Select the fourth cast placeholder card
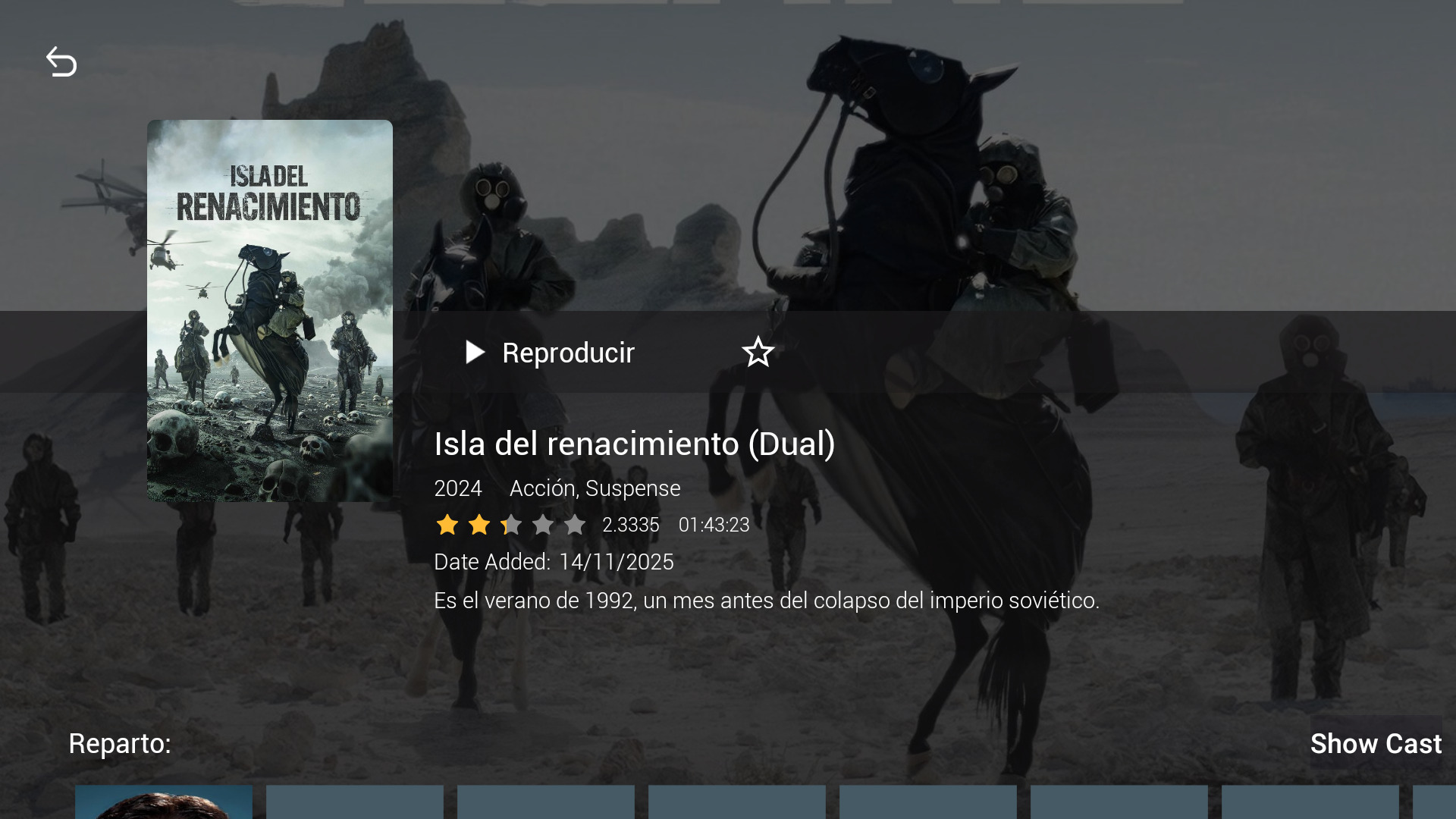1456x819 pixels. pos(737,802)
